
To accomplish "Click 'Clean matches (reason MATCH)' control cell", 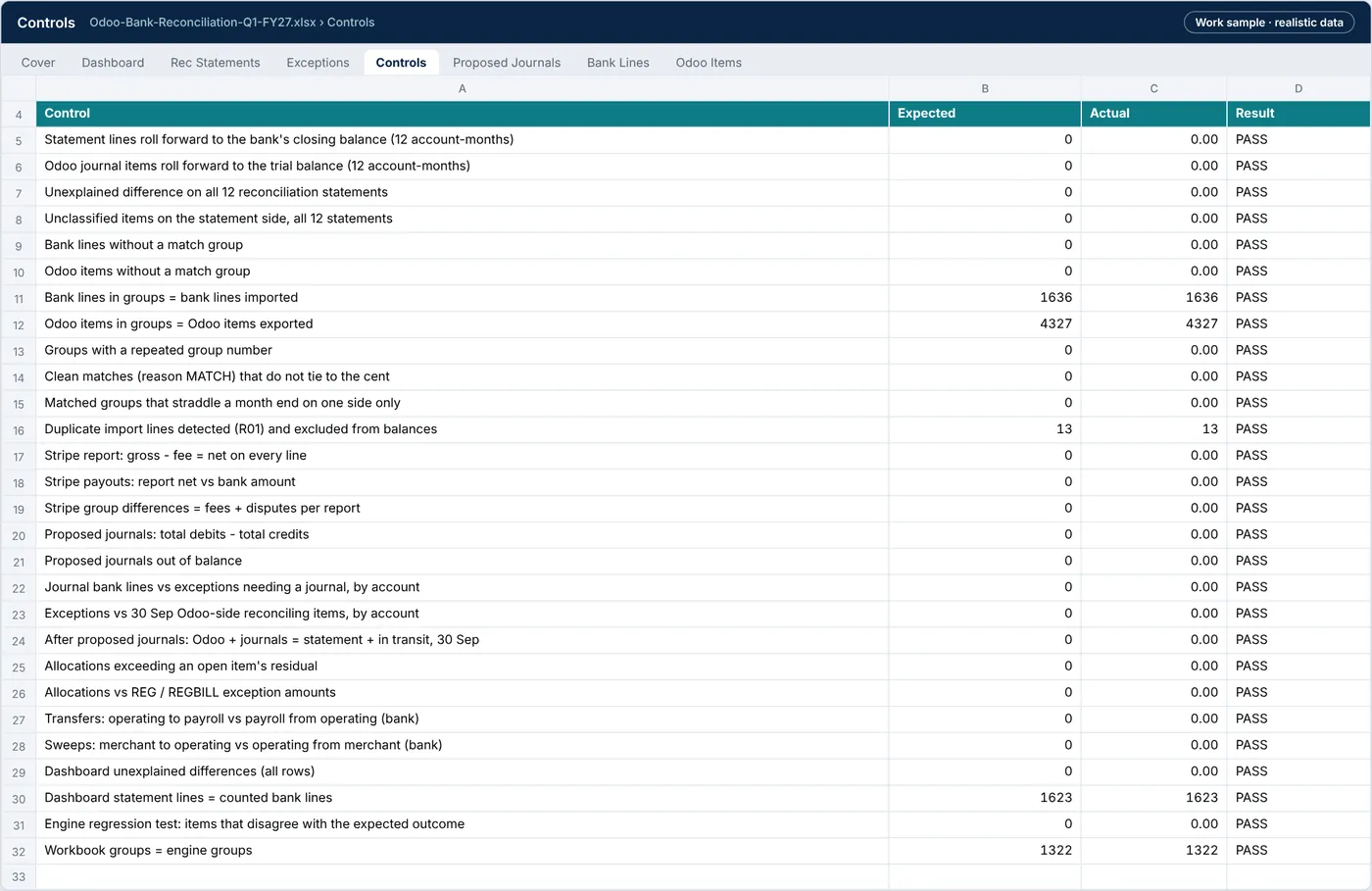I will 463,376.
